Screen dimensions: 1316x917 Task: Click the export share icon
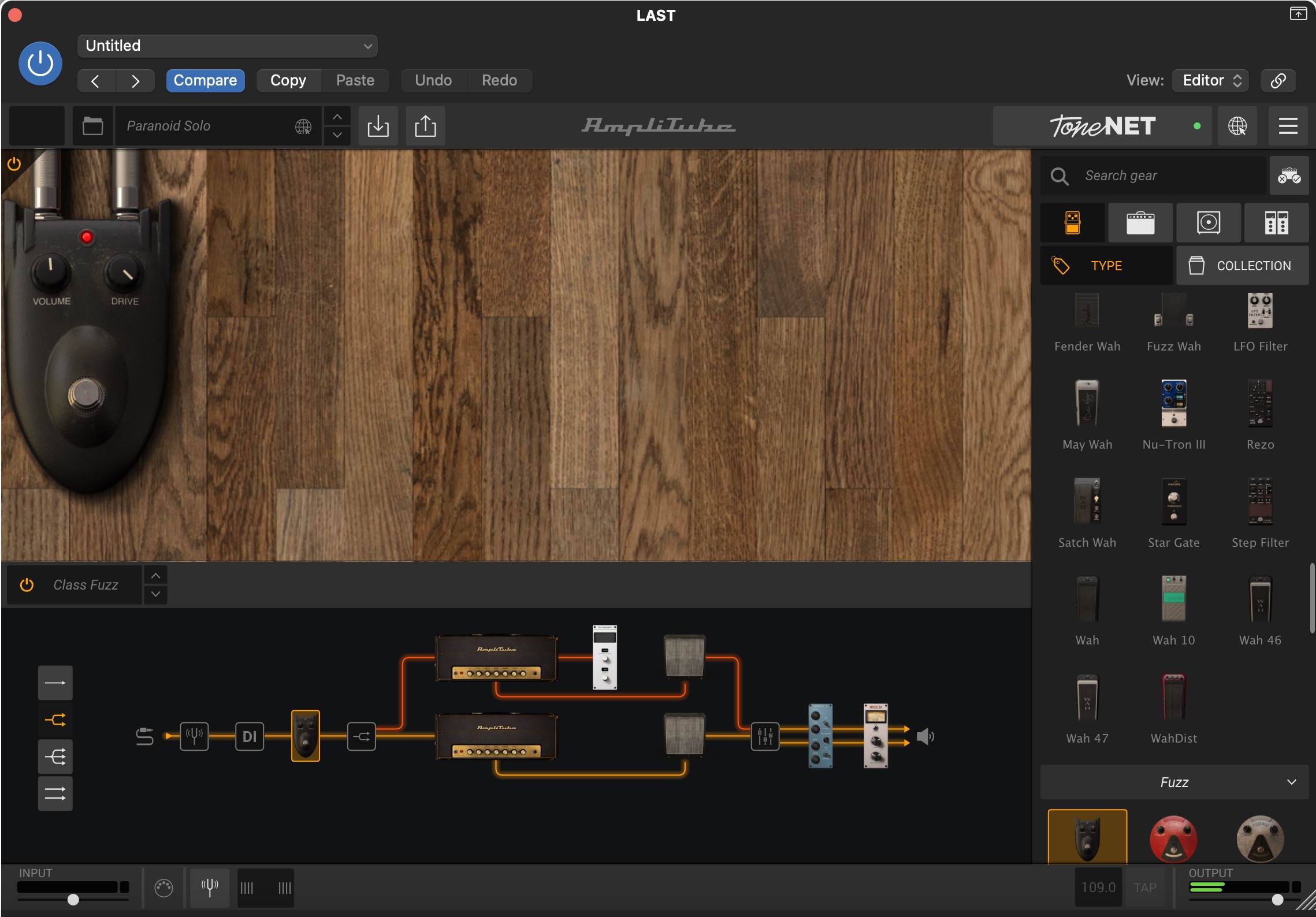(426, 126)
